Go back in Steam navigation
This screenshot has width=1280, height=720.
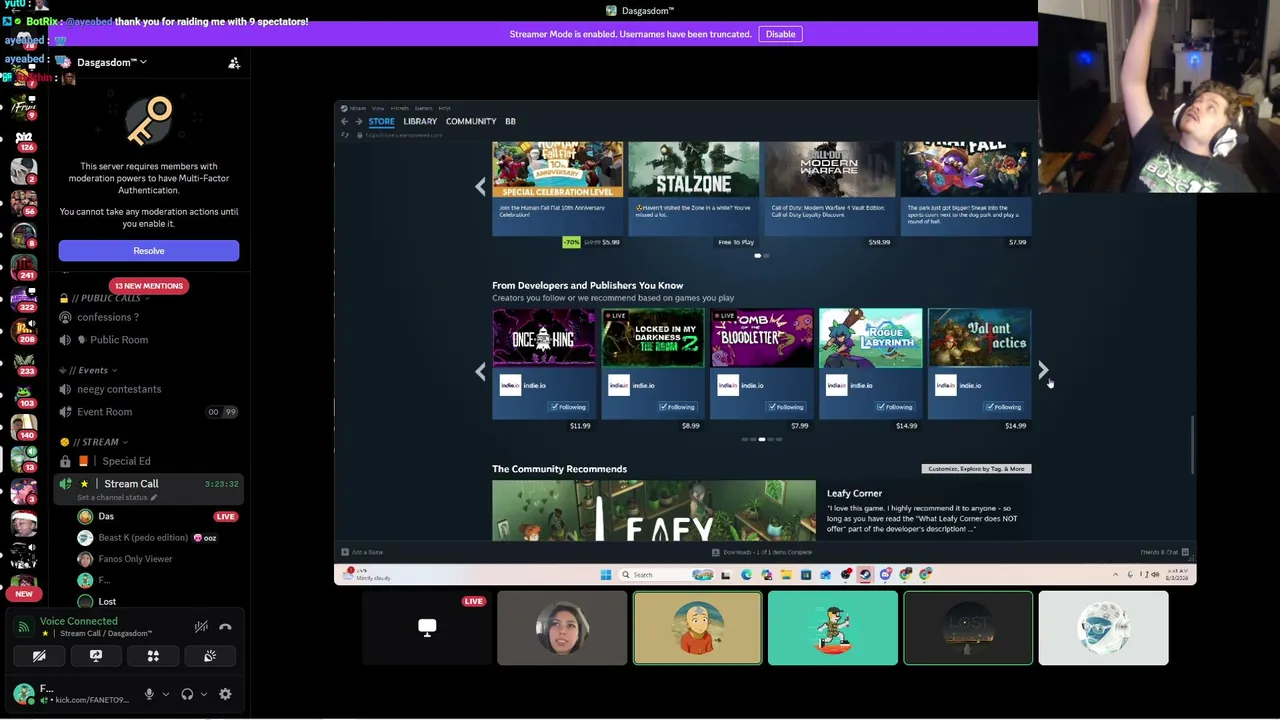[x=345, y=121]
